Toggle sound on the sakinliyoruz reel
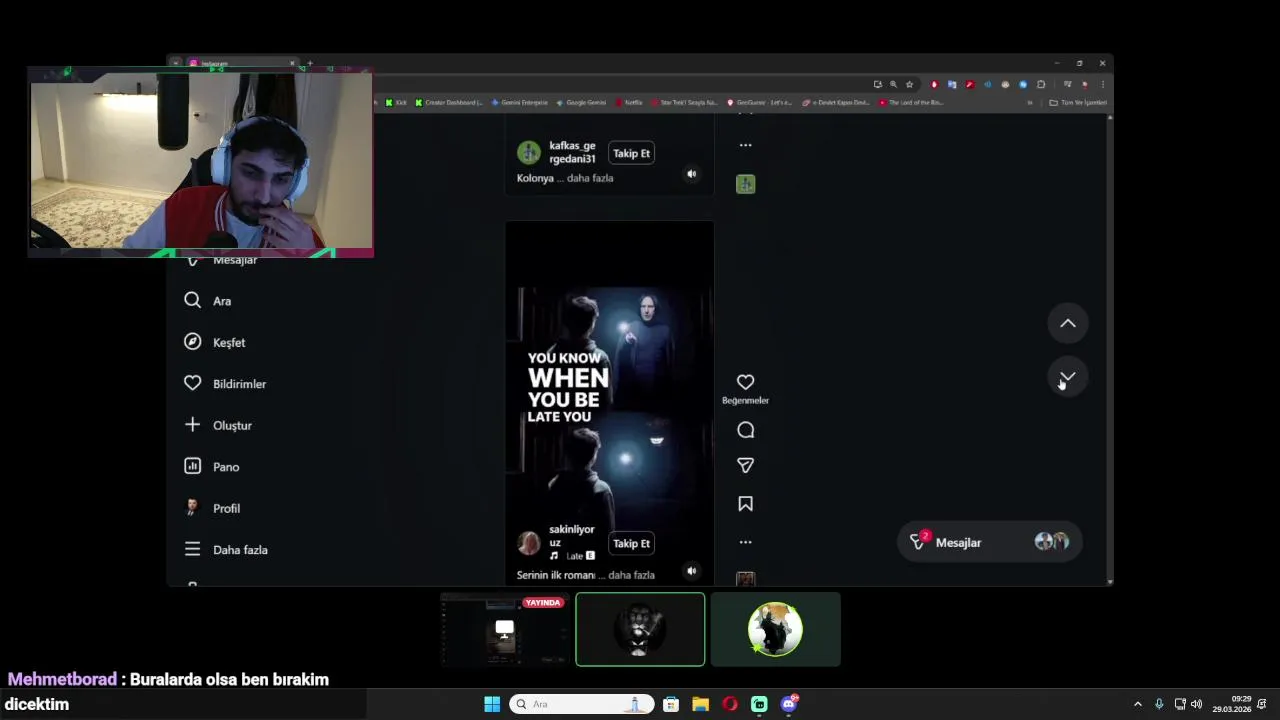The height and width of the screenshot is (720, 1280). (691, 571)
